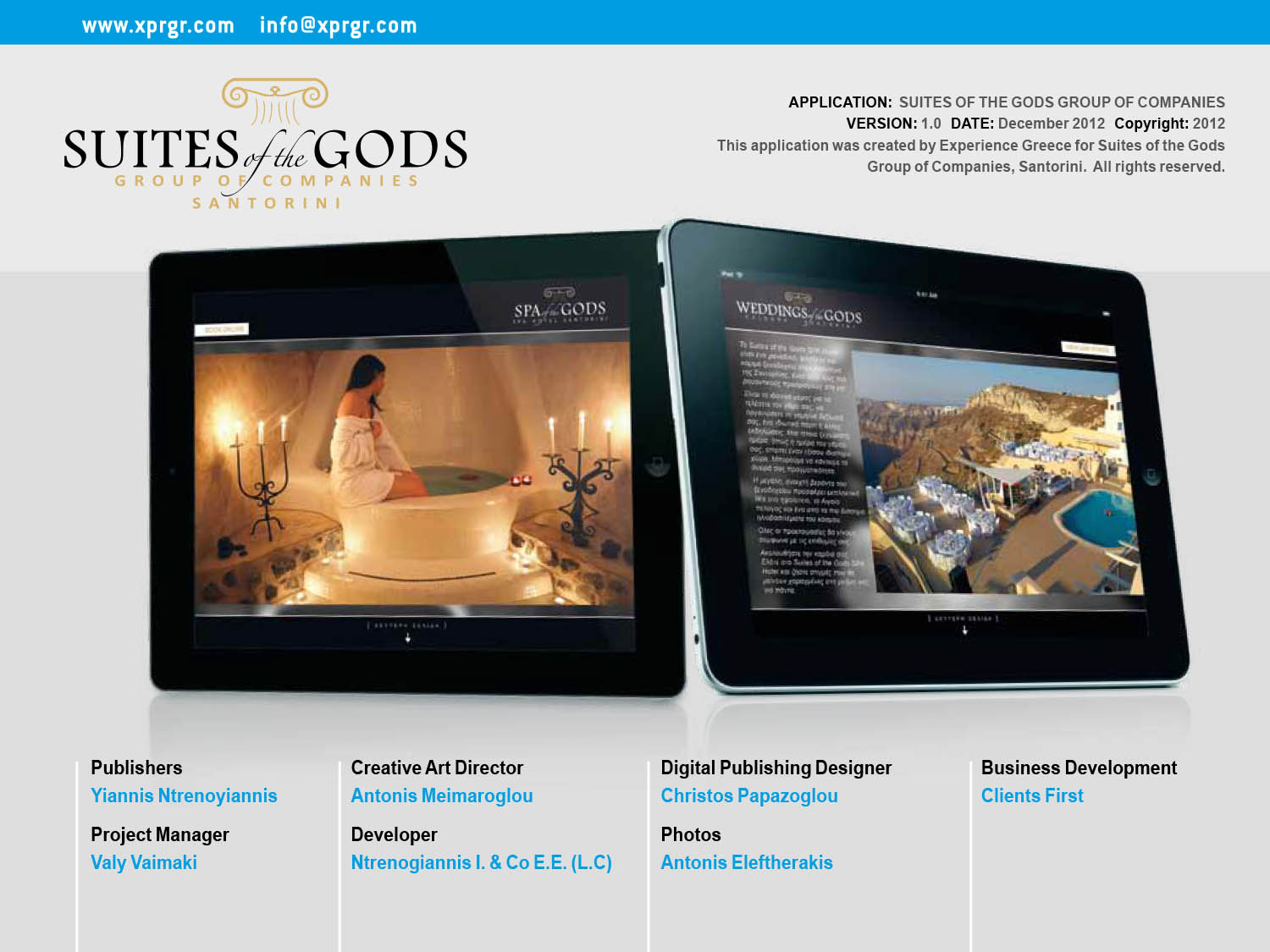The height and width of the screenshot is (952, 1270).
Task: Tap the down arrow on Weddings screen
Action: point(964,630)
